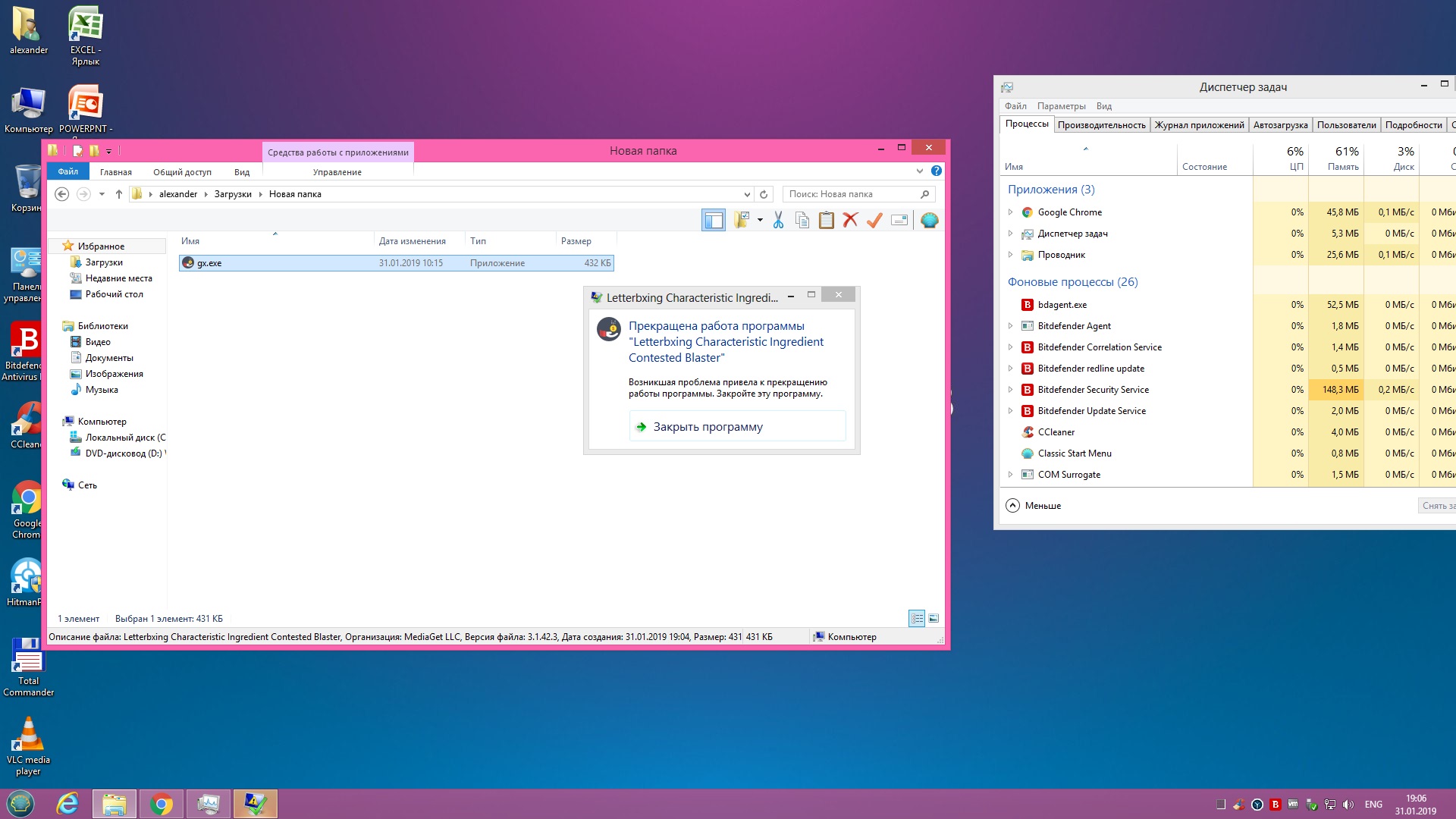Toggle the navigation pane button in toolbar
Screen dimensions: 1456x819
click(x=713, y=221)
